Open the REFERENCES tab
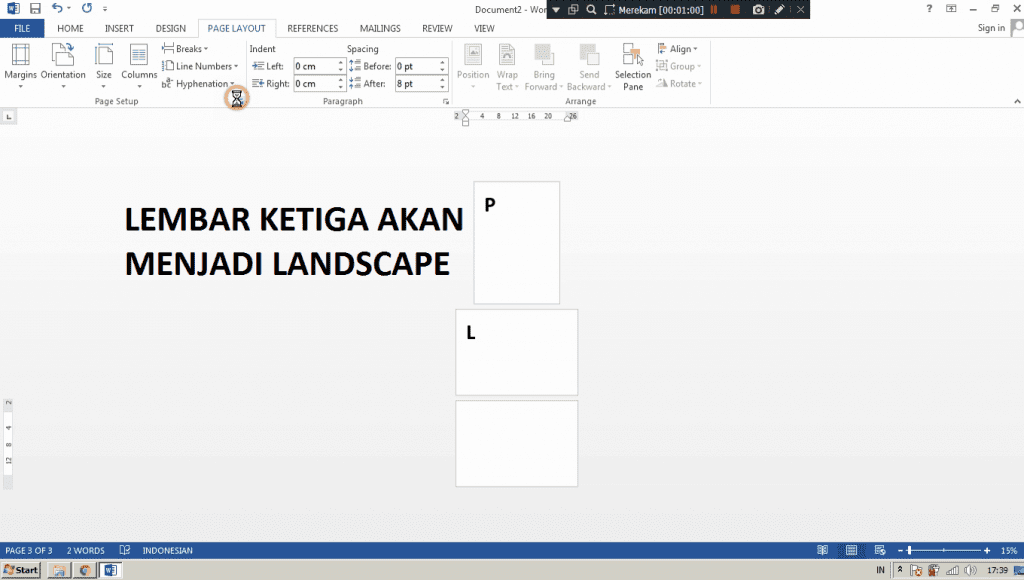The width and height of the screenshot is (1024, 580). pos(312,28)
